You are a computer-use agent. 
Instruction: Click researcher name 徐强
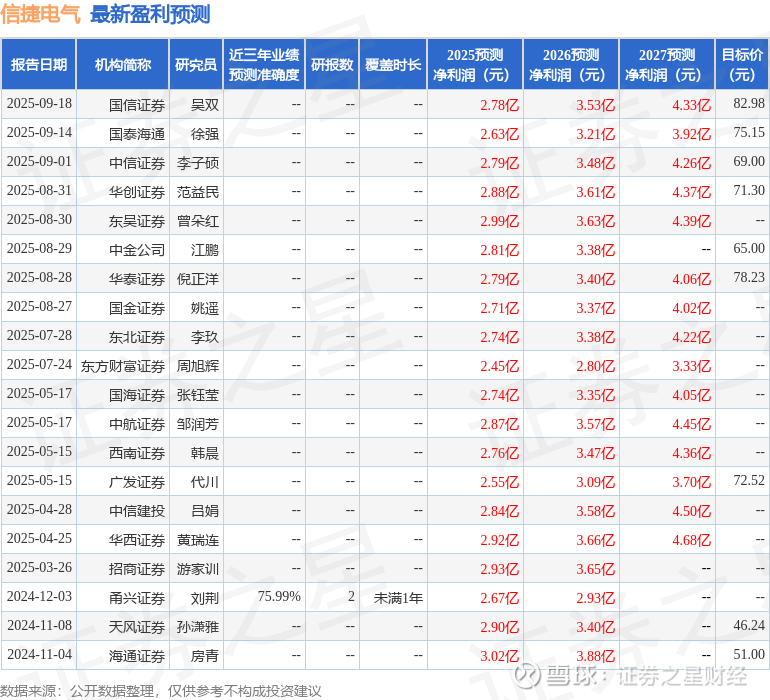pyautogui.click(x=205, y=134)
